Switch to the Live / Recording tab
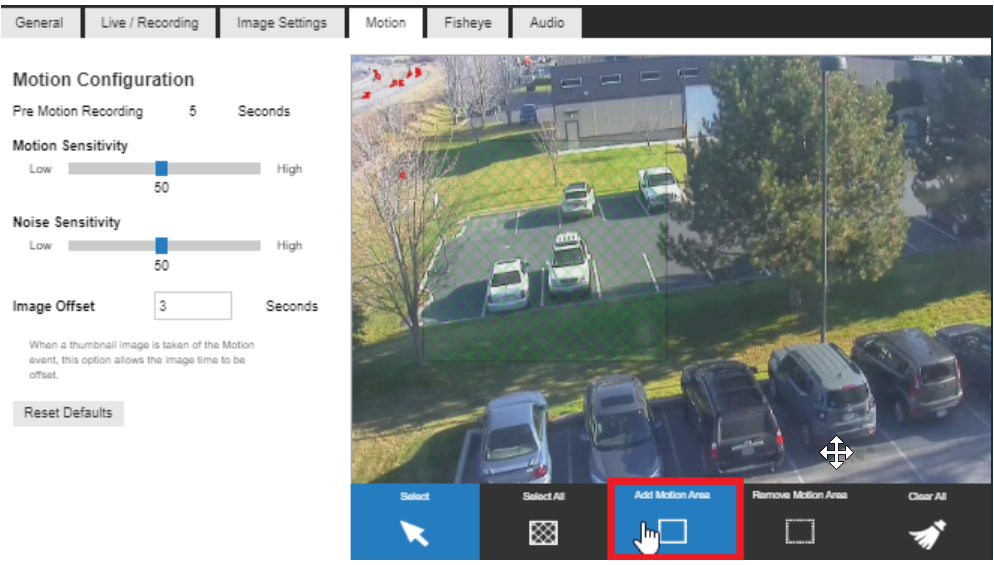994x565 pixels. coord(150,23)
